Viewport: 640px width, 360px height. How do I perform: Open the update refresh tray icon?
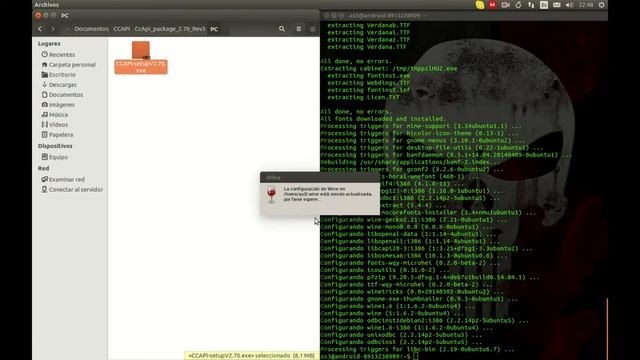[518, 5]
